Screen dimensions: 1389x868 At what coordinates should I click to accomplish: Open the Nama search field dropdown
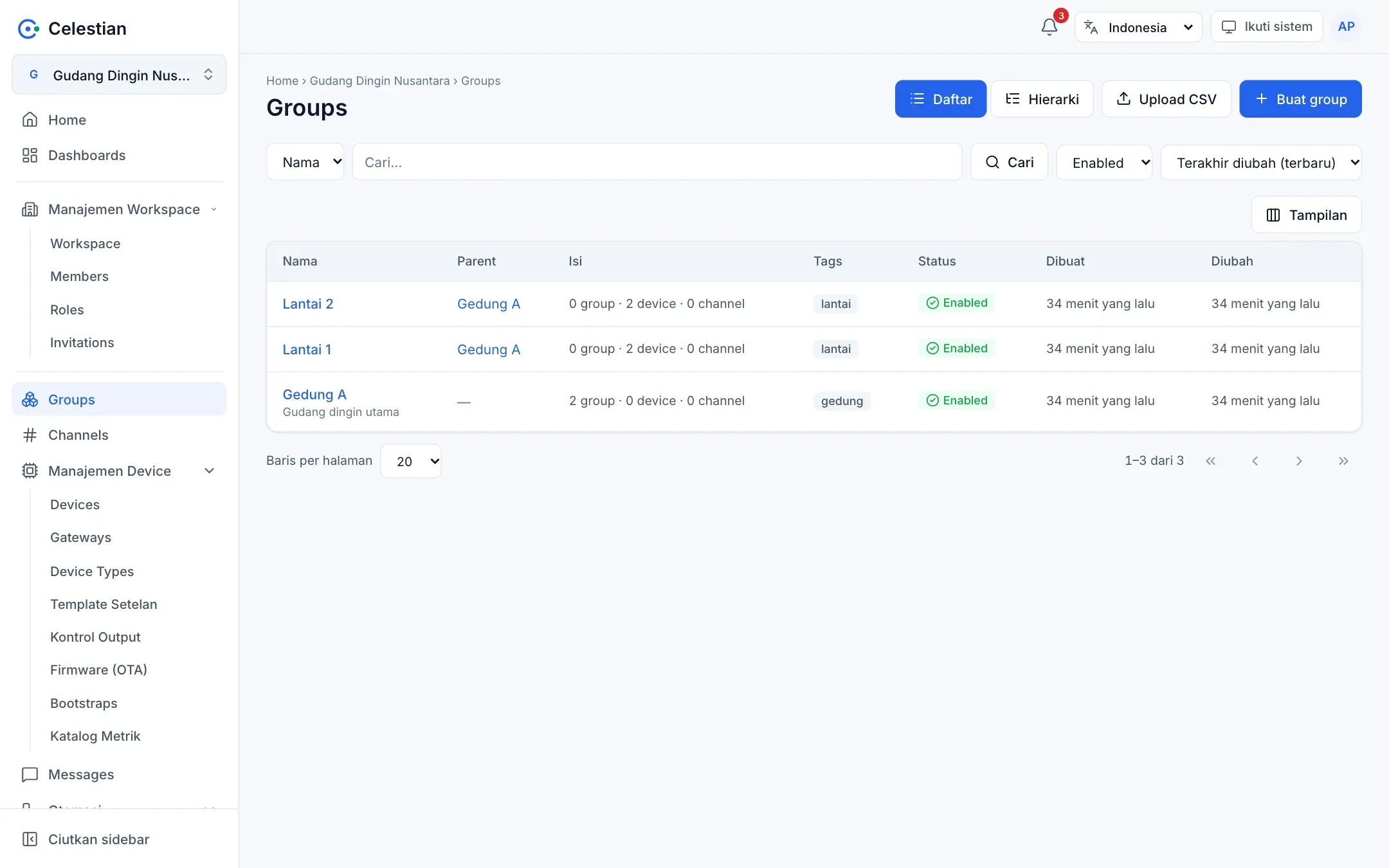pos(305,162)
